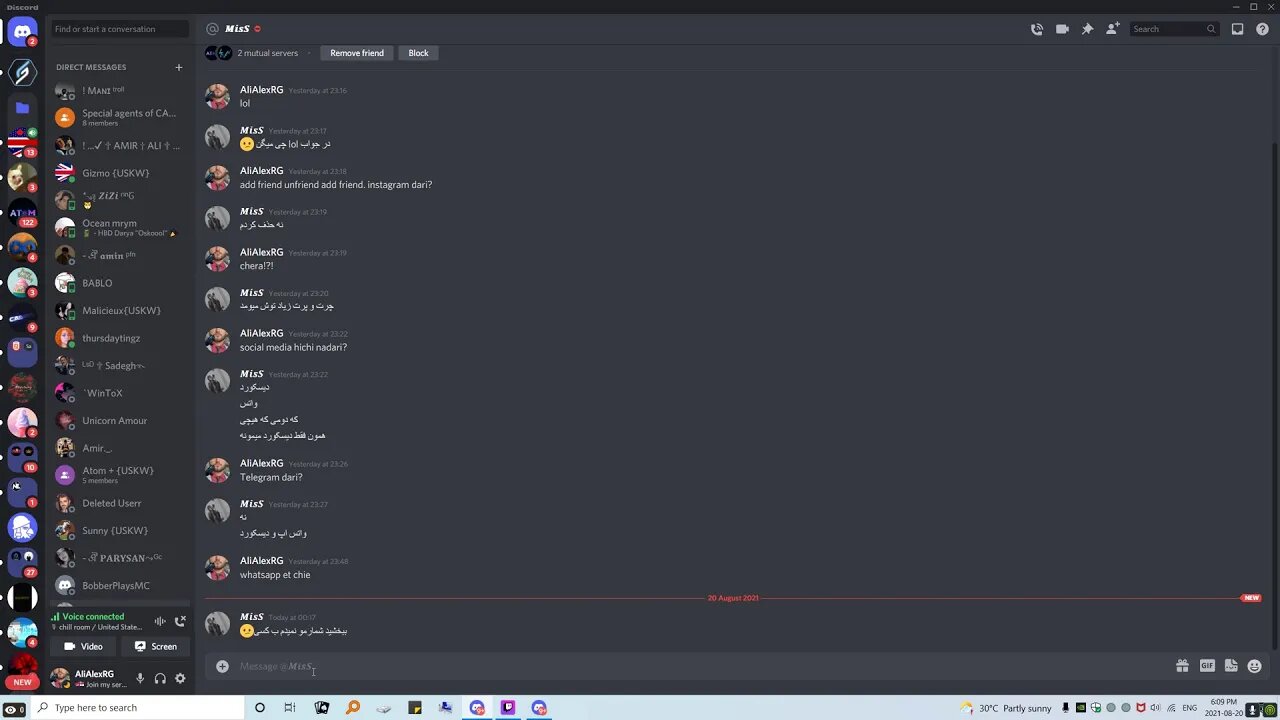Image resolution: width=1280 pixels, height=720 pixels.
Task: Click message 'social media hichi nadari?'
Action: click(x=293, y=347)
